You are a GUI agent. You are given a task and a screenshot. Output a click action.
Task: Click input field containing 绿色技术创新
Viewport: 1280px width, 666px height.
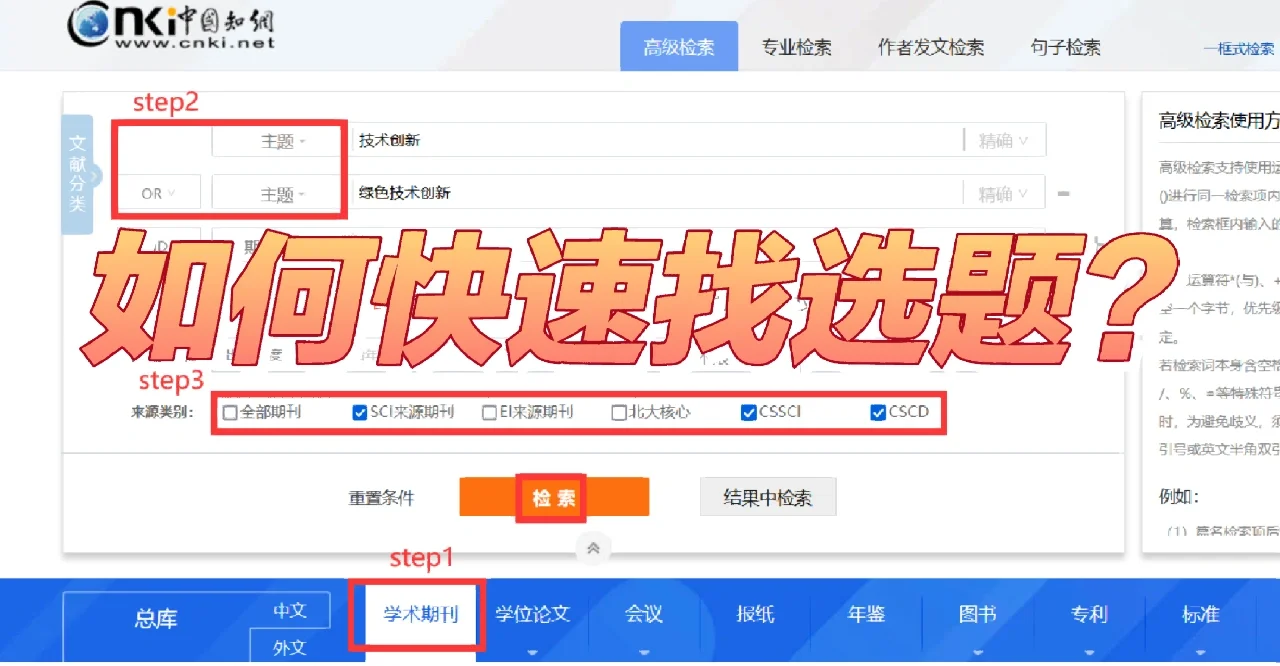[655, 193]
